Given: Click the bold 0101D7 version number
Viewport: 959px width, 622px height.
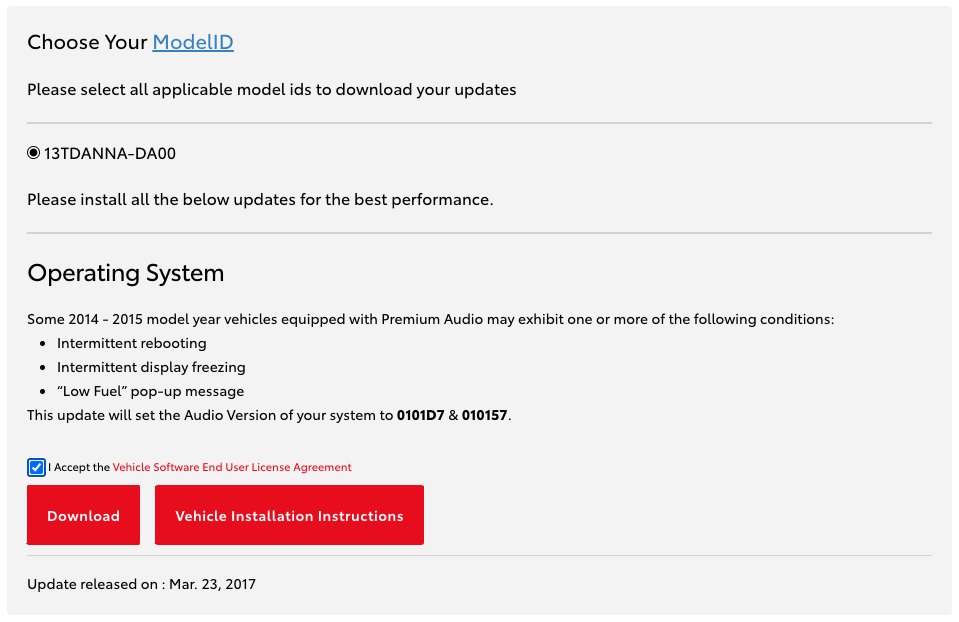Looking at the screenshot, I should [420, 415].
